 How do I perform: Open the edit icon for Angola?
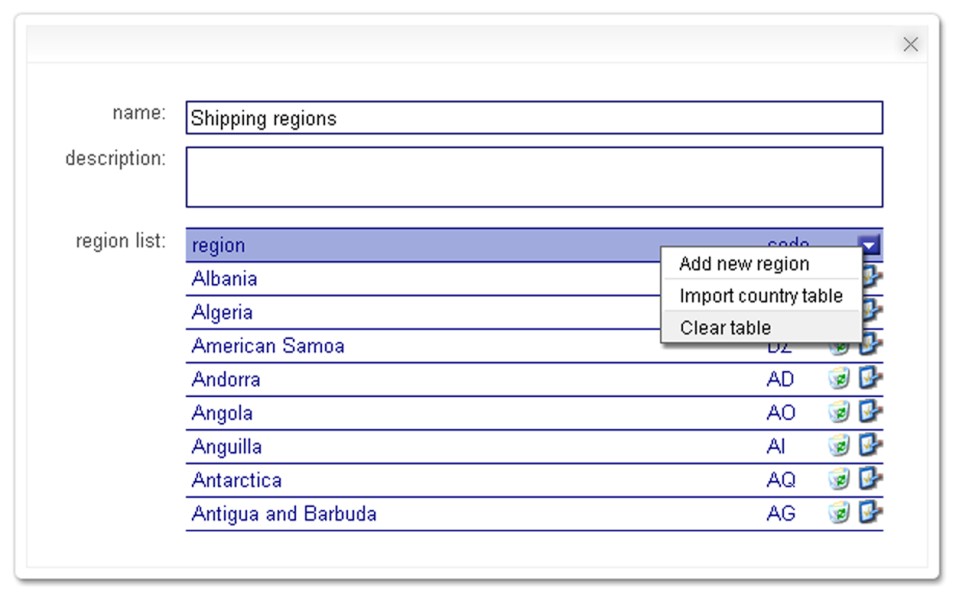[868, 411]
